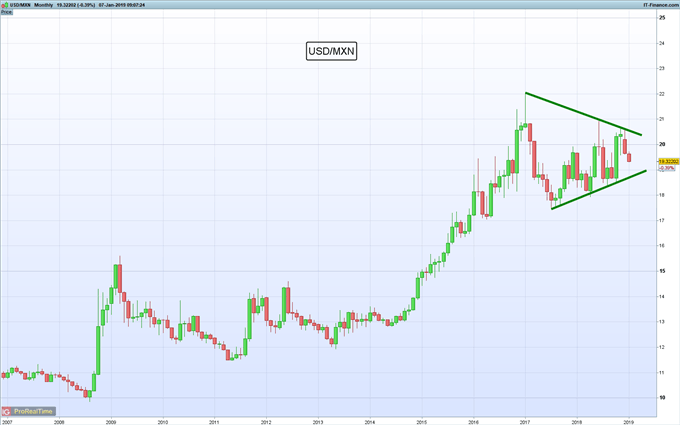This screenshot has height=425, width=680.
Task: Click the 2015 time axis label
Action: coord(422,422)
